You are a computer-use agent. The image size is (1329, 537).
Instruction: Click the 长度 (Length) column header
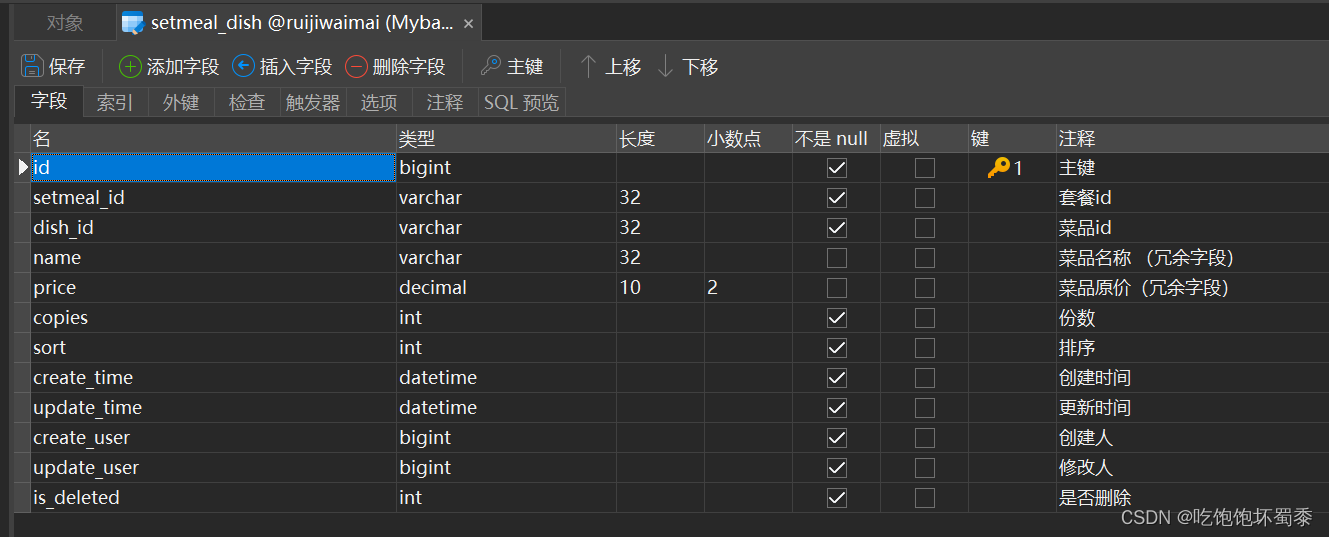(x=660, y=139)
